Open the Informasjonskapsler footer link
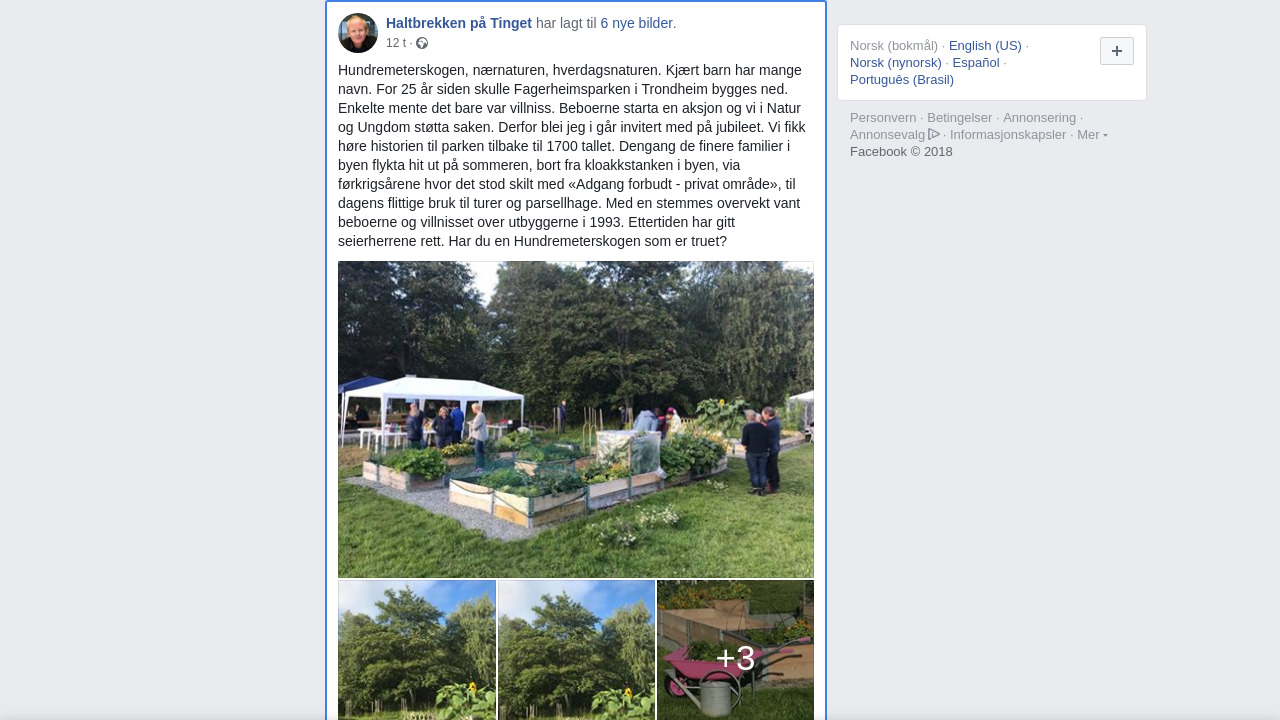Image resolution: width=1280 pixels, height=720 pixels. (x=1008, y=134)
